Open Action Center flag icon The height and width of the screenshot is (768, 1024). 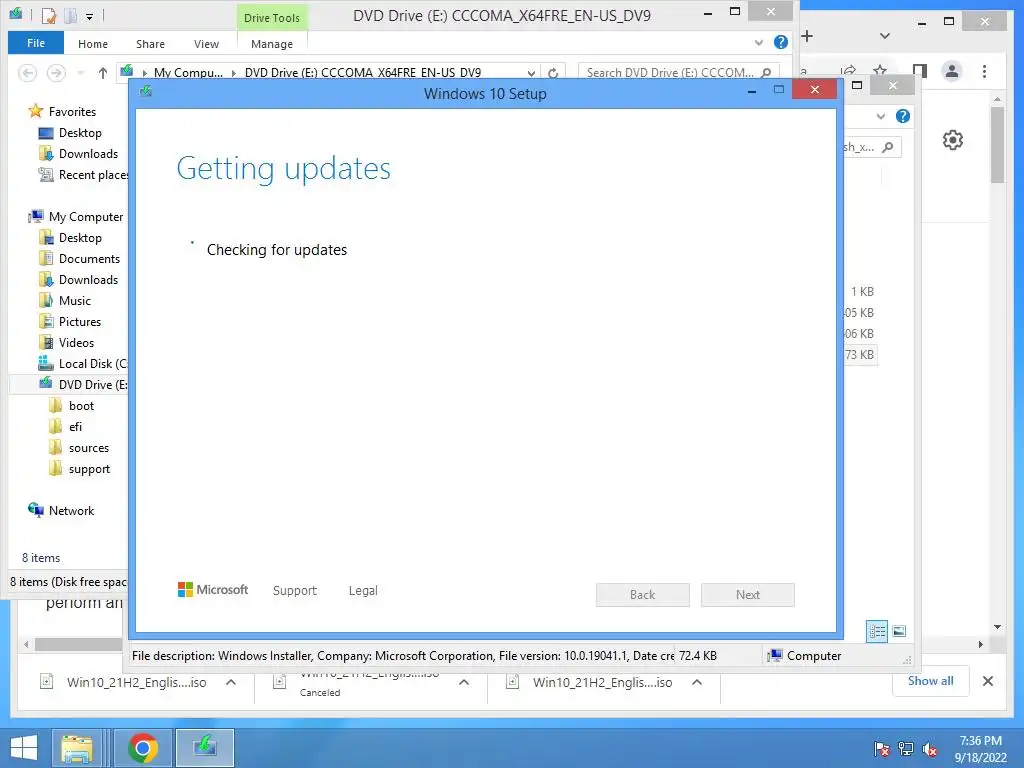click(x=881, y=749)
